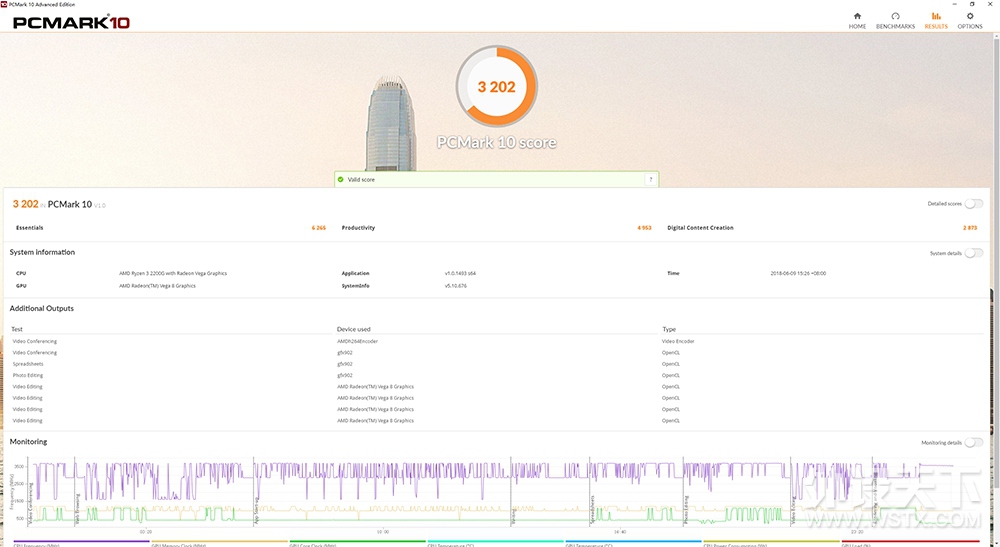Viewport: 1000px width, 547px height.
Task: Click the System information heading
Action: [x=42, y=252]
